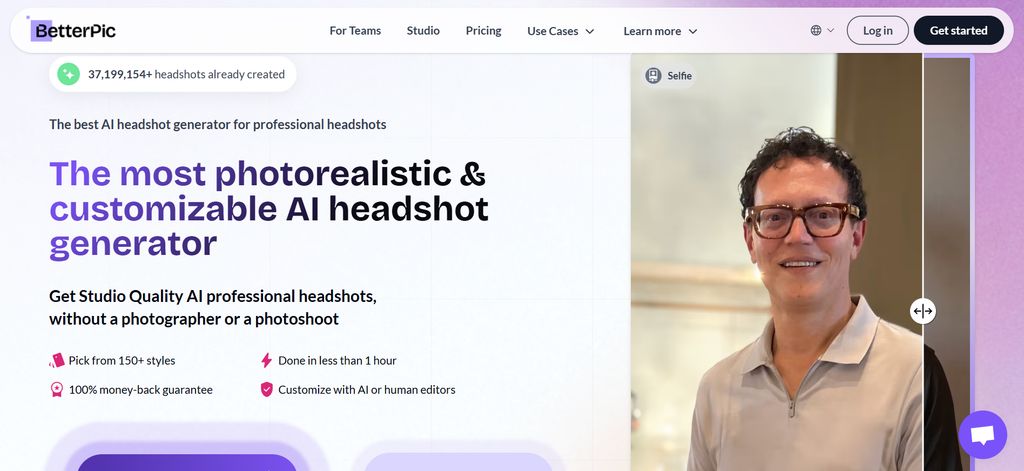Image resolution: width=1024 pixels, height=471 pixels.
Task: Open the globe language selector
Action: coord(822,30)
